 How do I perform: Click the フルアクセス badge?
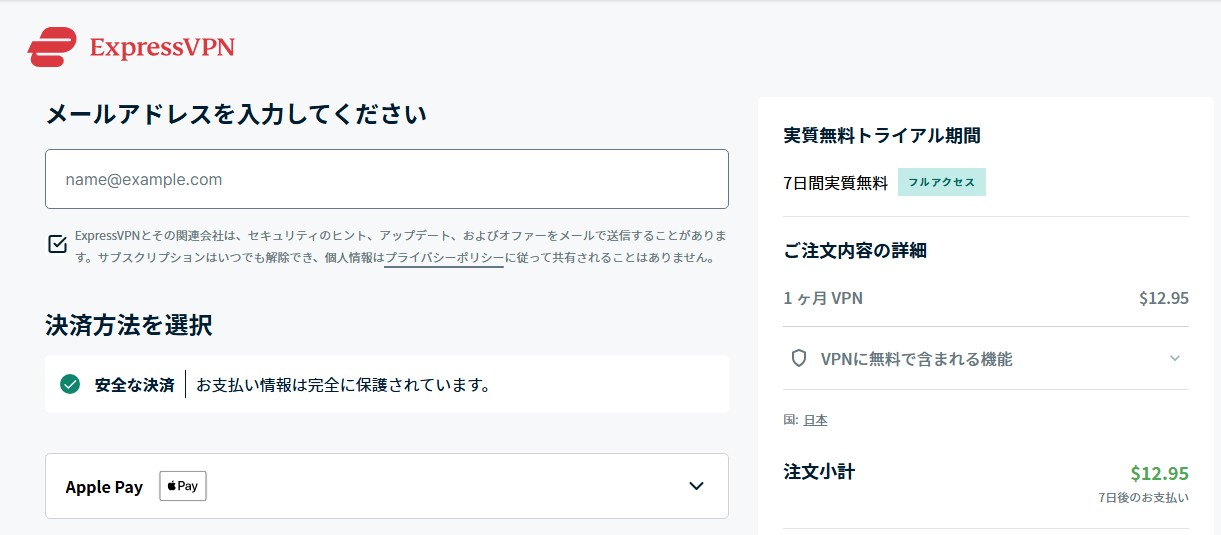click(x=942, y=182)
